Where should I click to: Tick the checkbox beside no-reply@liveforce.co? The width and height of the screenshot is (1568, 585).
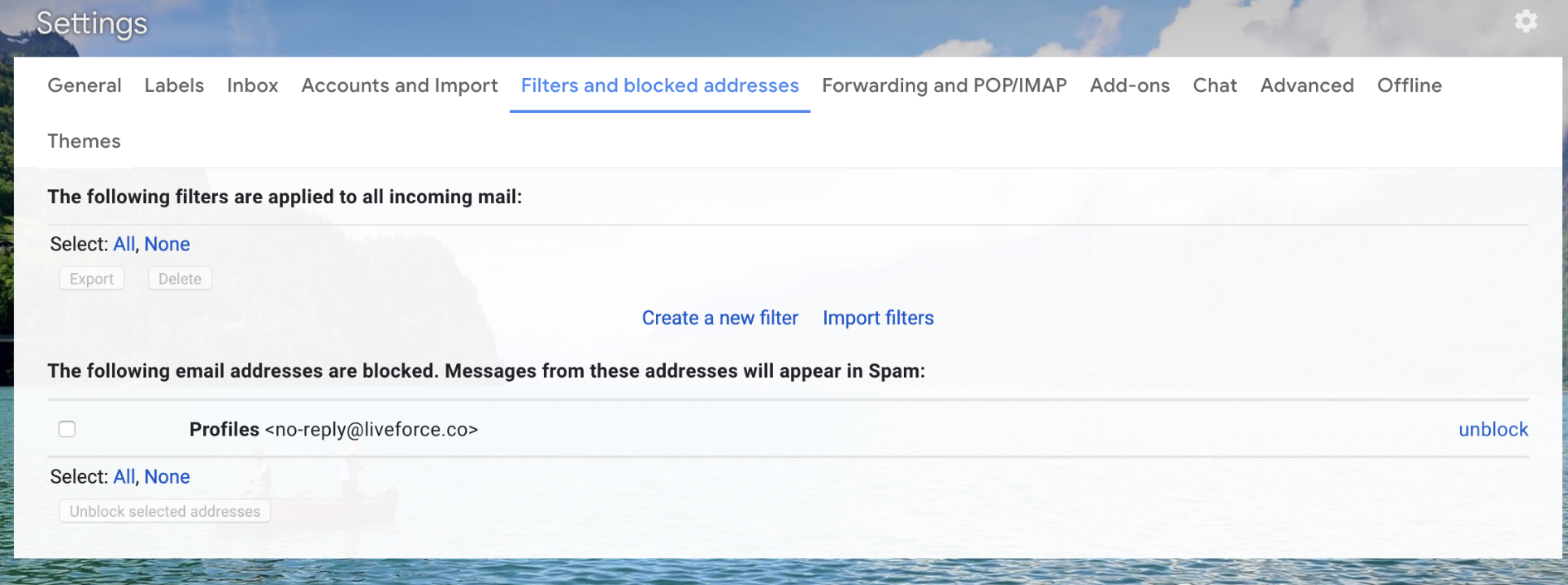(x=67, y=429)
